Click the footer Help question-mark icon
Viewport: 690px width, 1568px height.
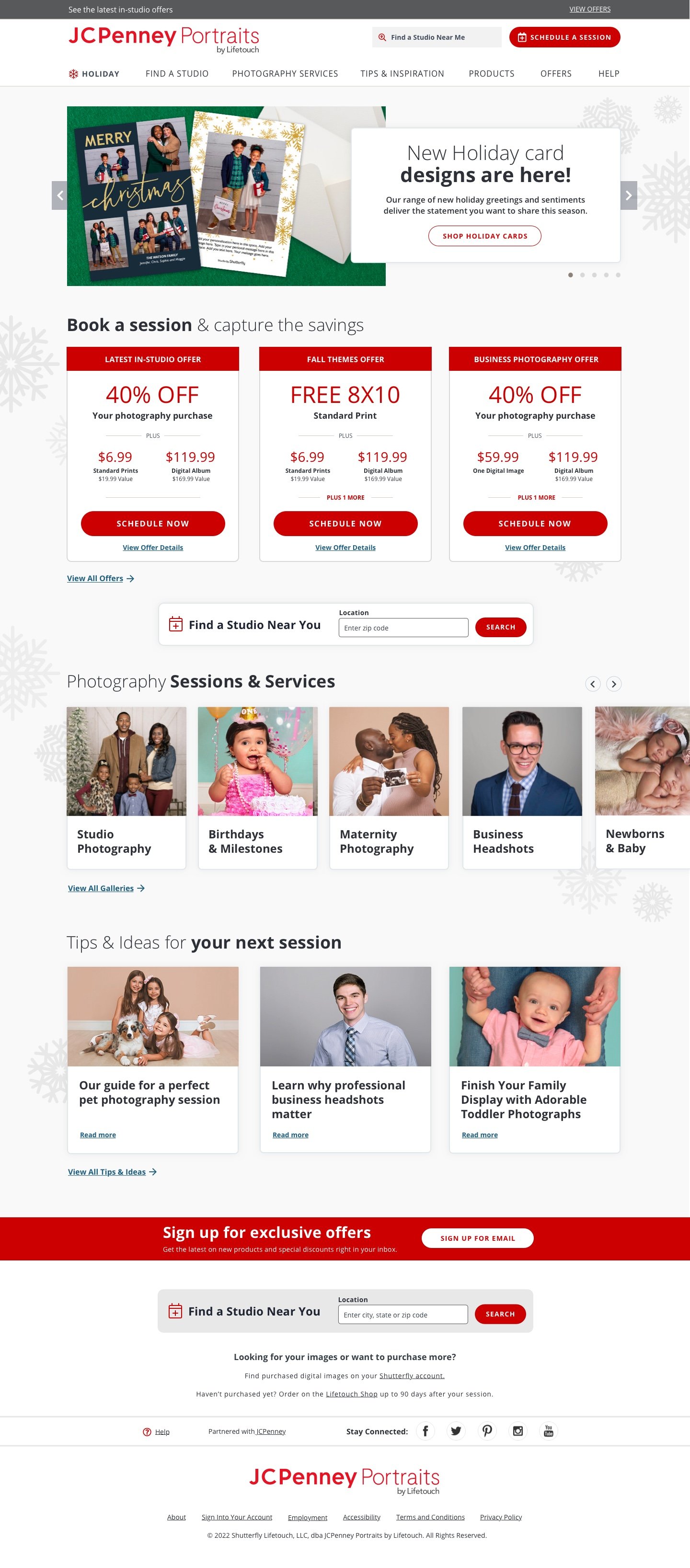[x=147, y=1431]
